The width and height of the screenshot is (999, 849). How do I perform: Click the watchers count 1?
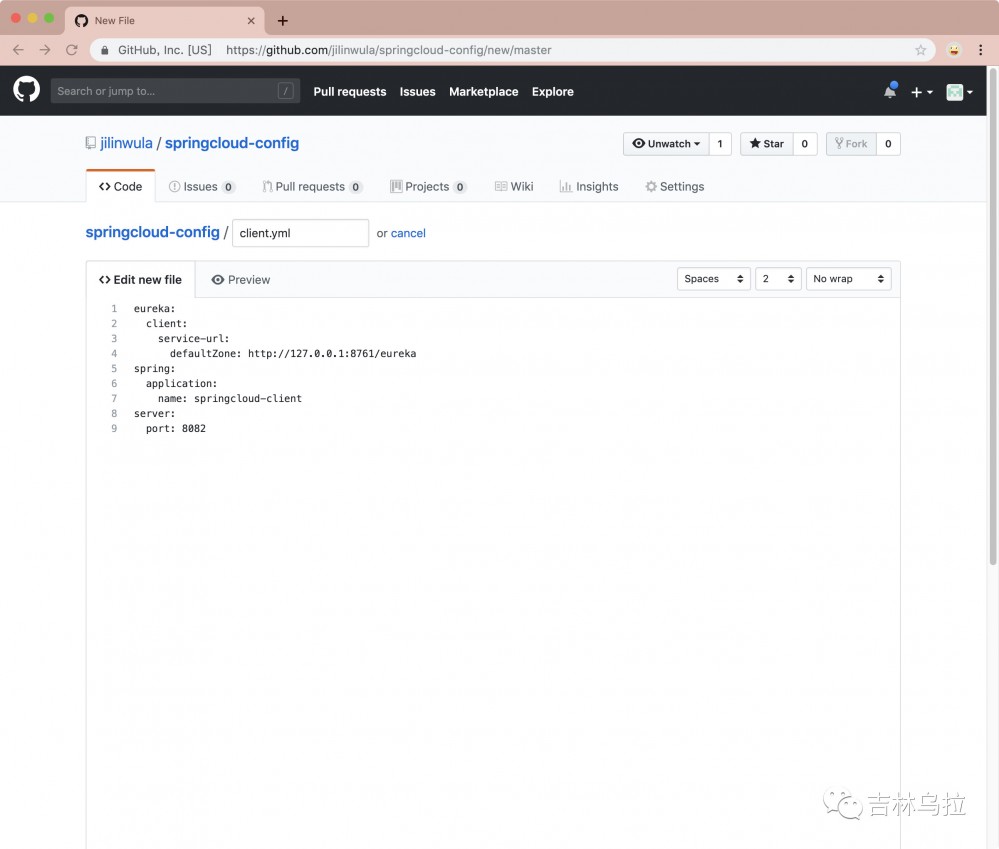pos(720,144)
